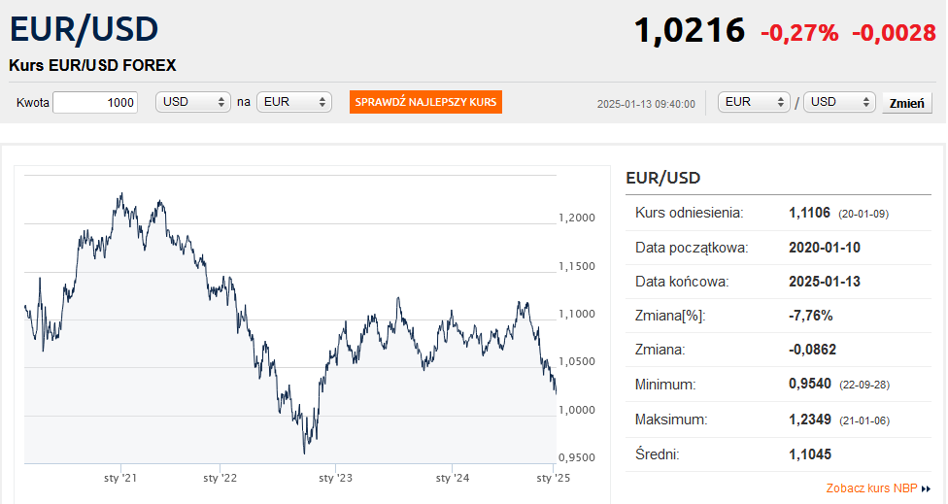Open the EUR target currency dropdown
This screenshot has width=948, height=504.
click(294, 102)
